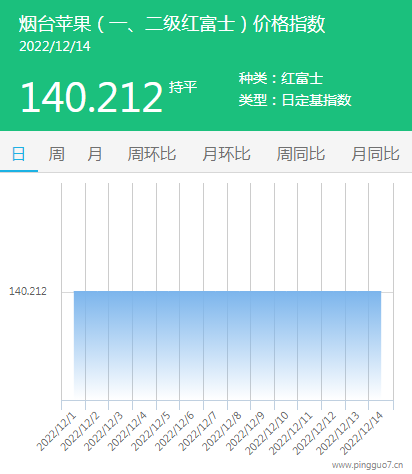Screen dimensions: 412x474
Task: Select the 2022/12/7 axis date label
Action: click(197, 432)
